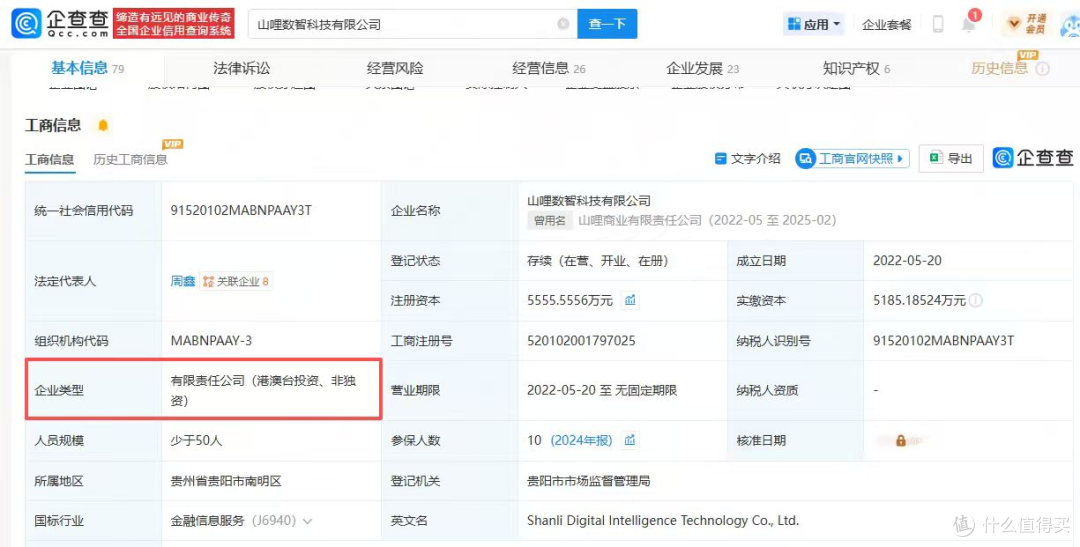
Task: Click 有限责任公司（港澳台投资、非独资） enterprise type value
Action: [264, 390]
